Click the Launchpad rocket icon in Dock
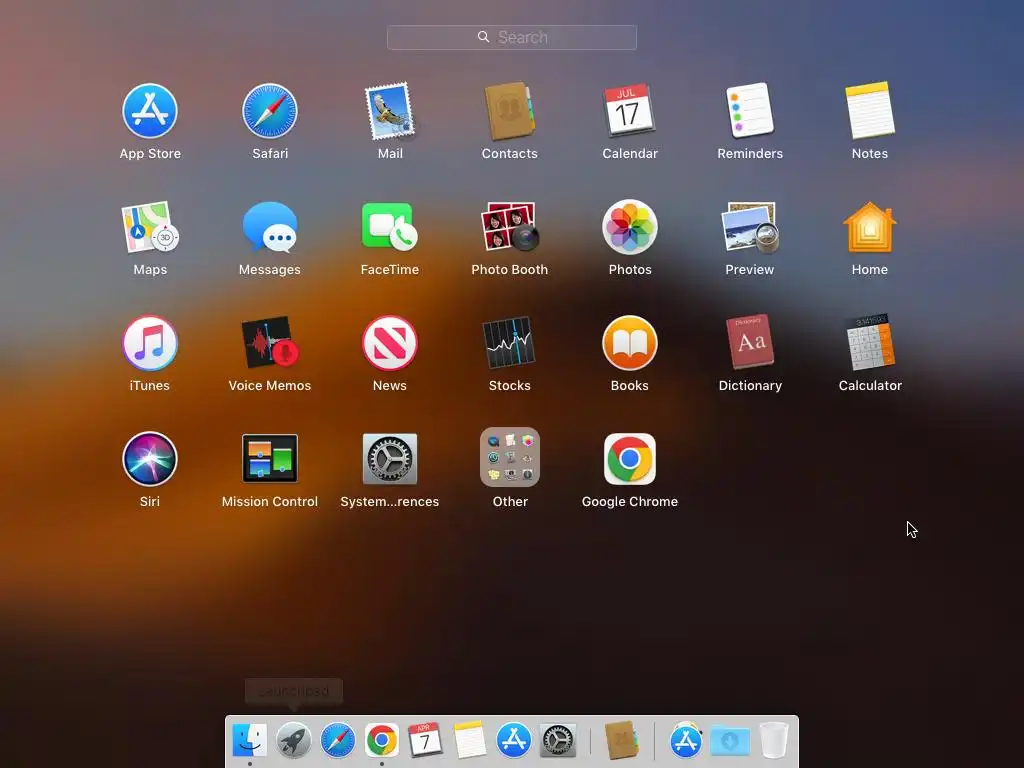1024x768 pixels. point(293,740)
